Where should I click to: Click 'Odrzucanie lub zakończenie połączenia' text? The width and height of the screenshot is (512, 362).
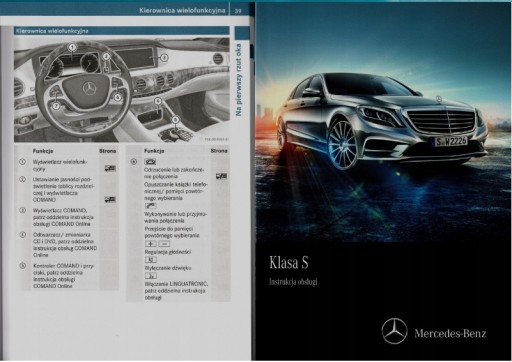tap(174, 173)
